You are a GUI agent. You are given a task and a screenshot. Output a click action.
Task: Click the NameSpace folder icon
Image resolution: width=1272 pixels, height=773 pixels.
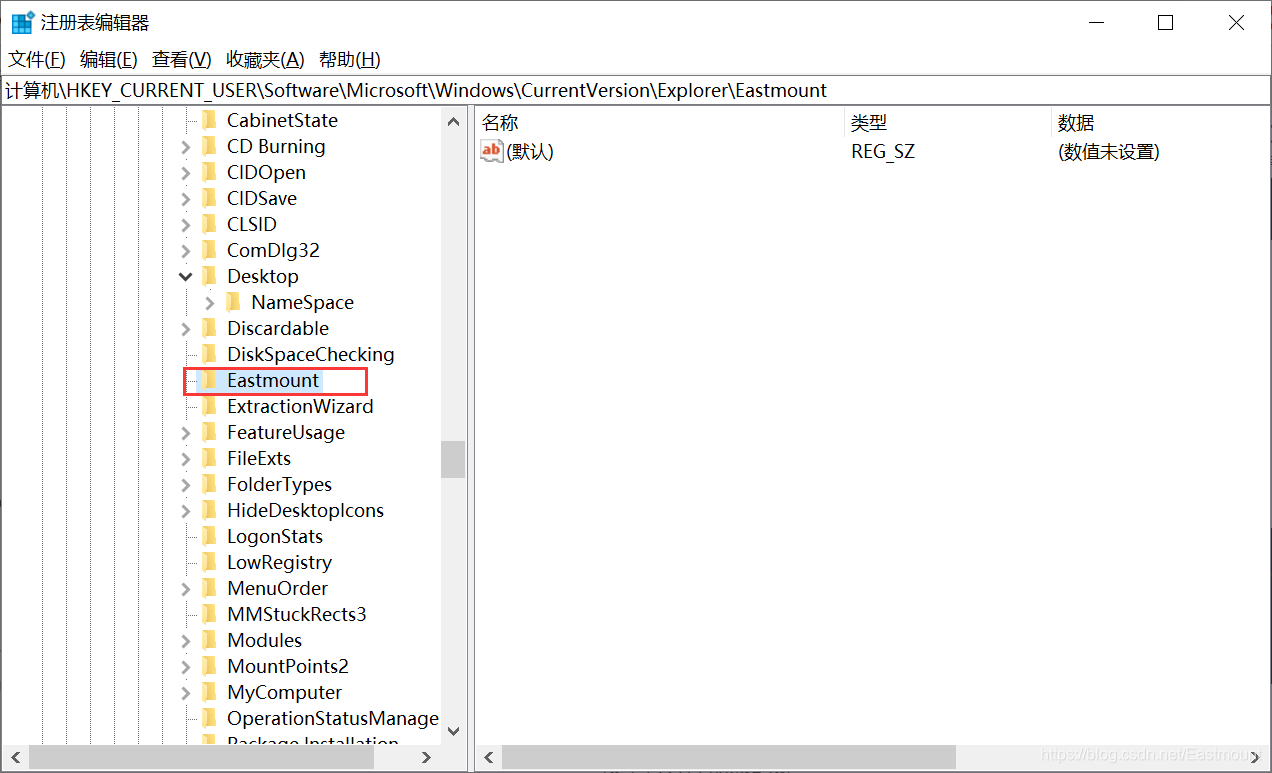point(233,302)
